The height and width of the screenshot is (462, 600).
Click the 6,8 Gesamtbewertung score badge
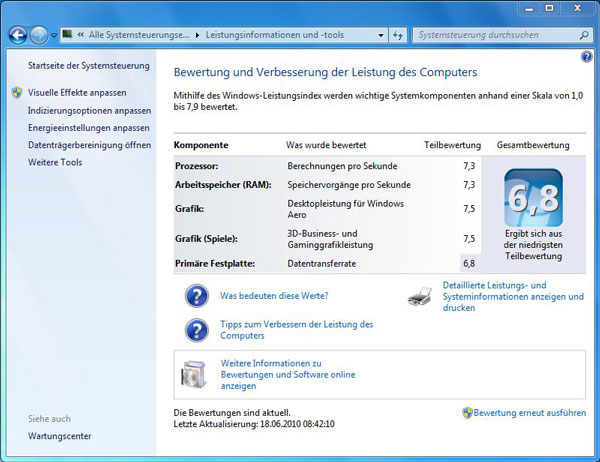pyautogui.click(x=533, y=198)
